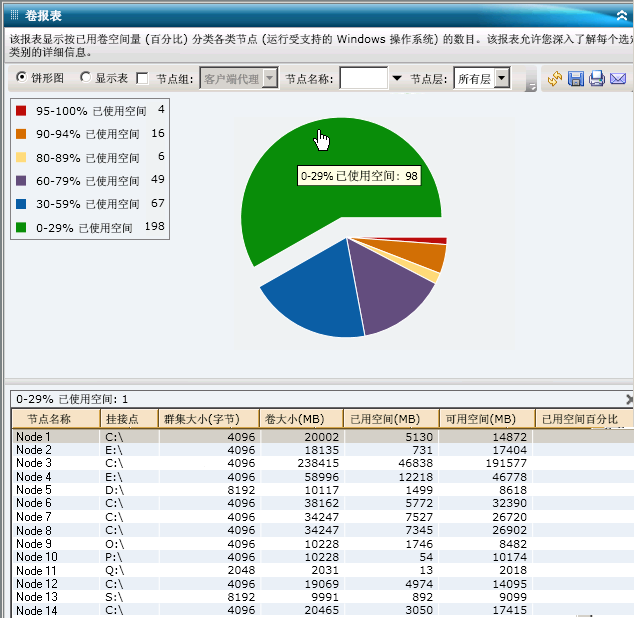
Task: Sort by the 节点名称 column header
Action: coord(56,419)
